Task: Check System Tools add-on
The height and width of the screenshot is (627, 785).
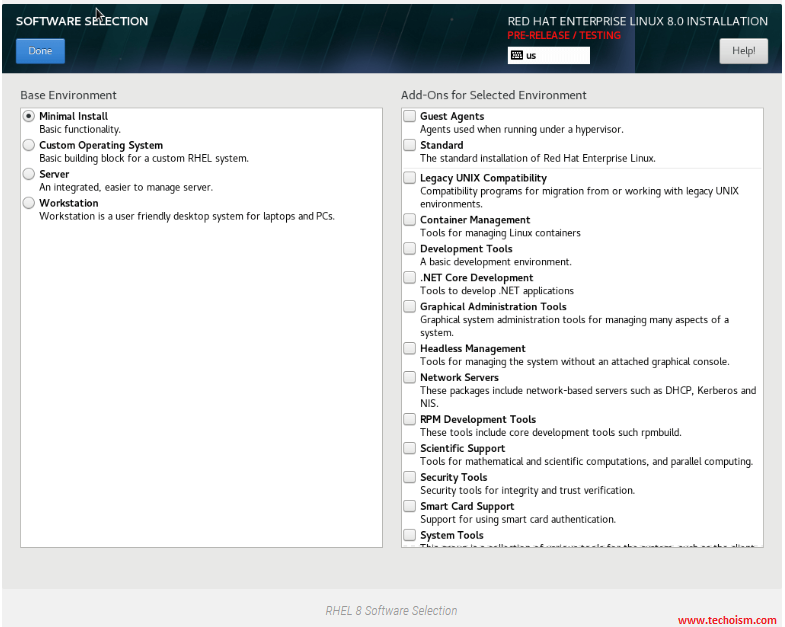Action: pos(410,535)
